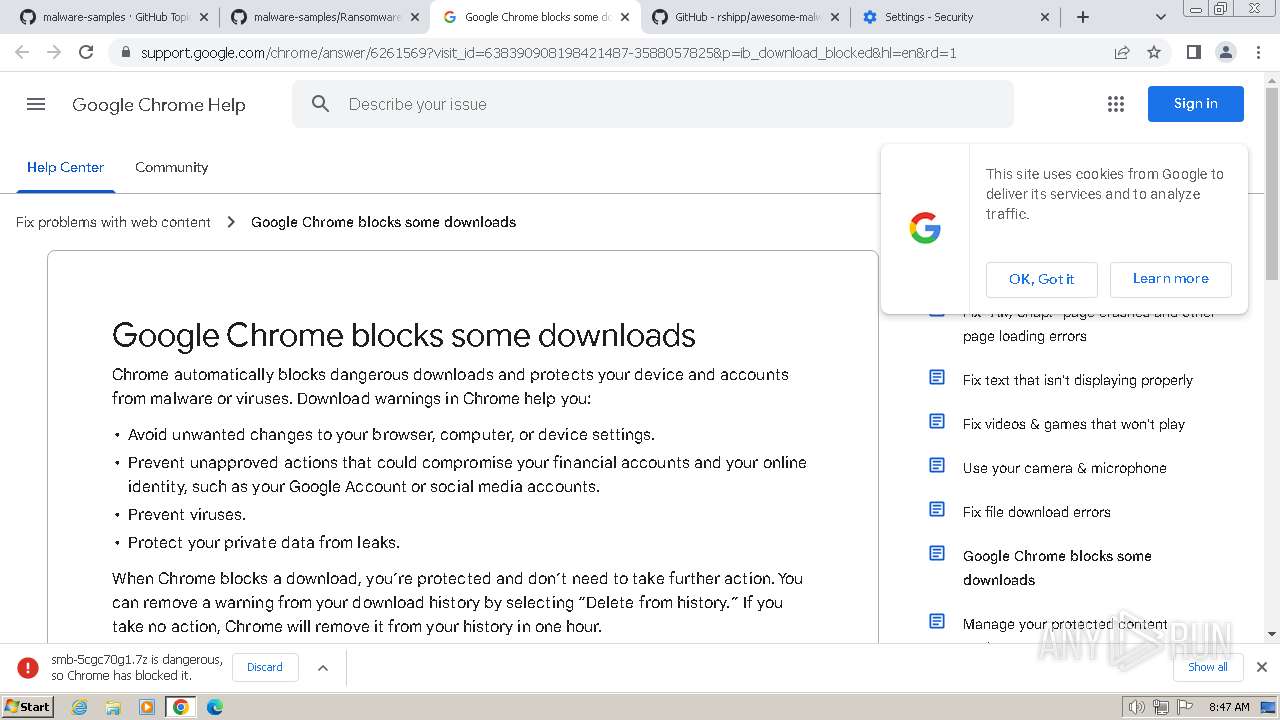Open File Explorer from the taskbar

113,707
